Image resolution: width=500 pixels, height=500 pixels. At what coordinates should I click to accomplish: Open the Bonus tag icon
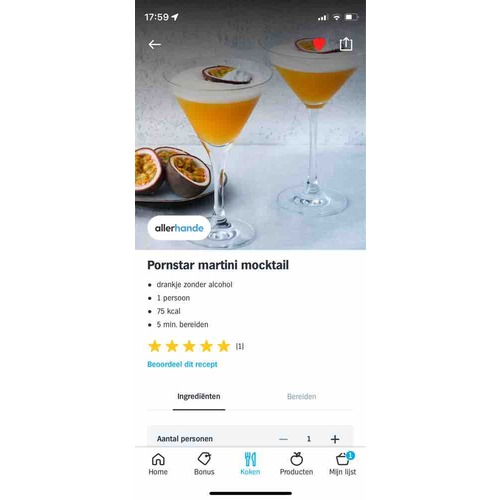[204, 459]
